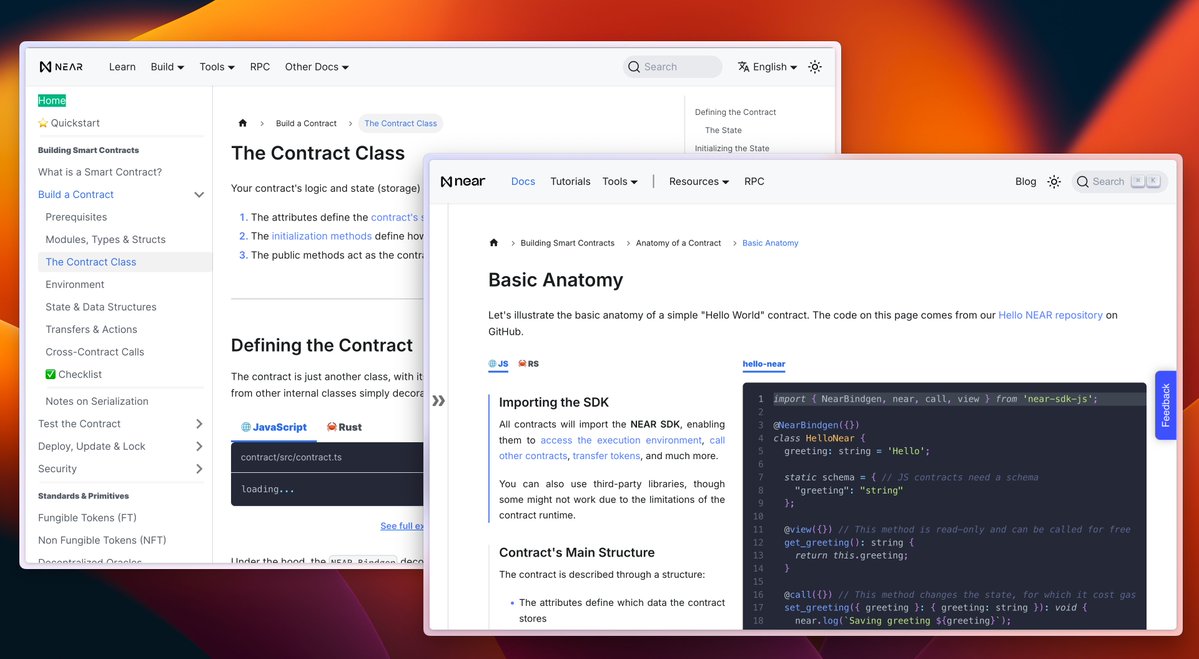The image size is (1199, 659).
Task: Toggle the theme sun icon near Blog
Action: click(1054, 181)
